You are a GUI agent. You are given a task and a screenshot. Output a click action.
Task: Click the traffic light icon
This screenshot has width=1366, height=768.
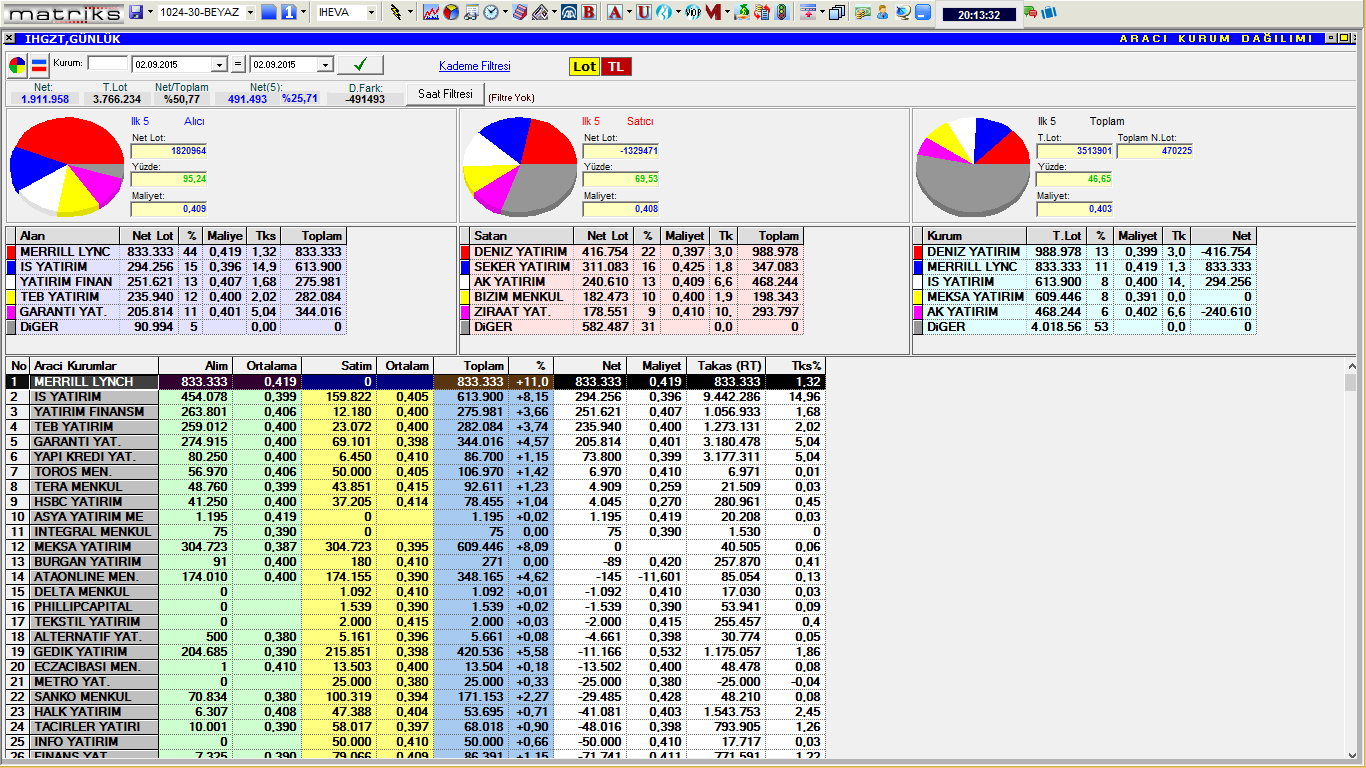[782, 13]
